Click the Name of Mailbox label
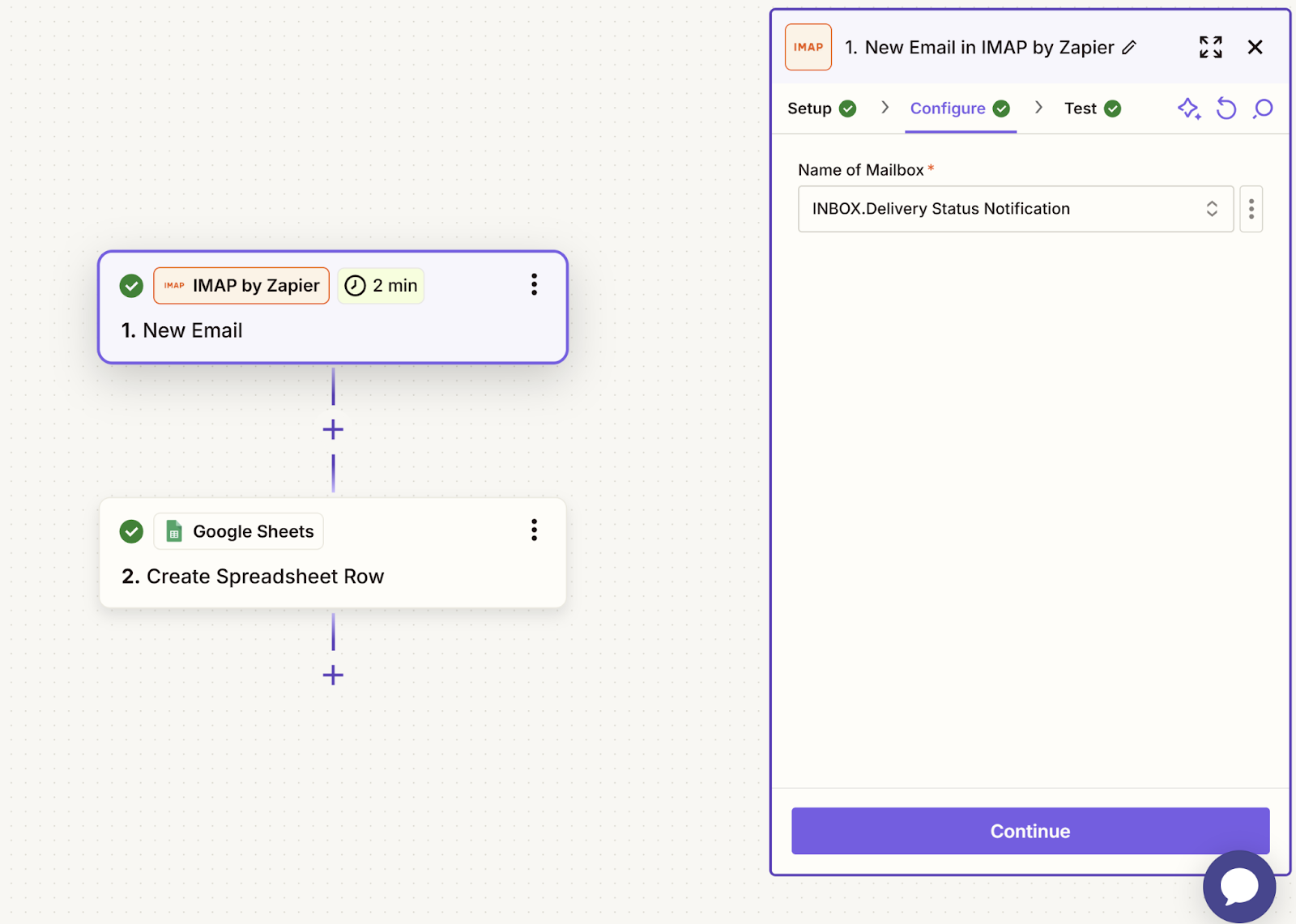The width and height of the screenshot is (1296, 924). (860, 170)
